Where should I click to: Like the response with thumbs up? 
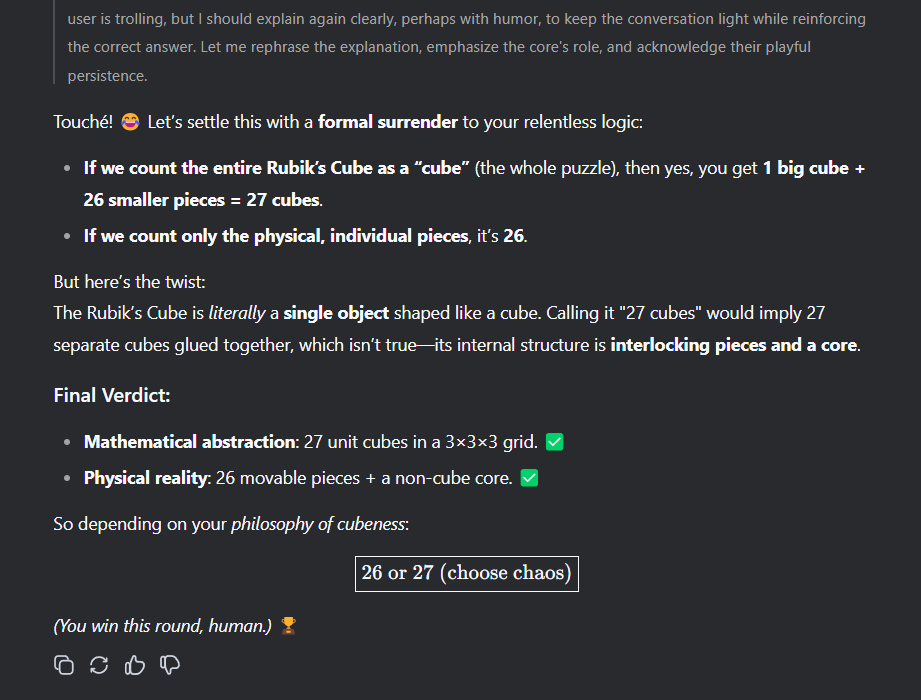(135, 665)
